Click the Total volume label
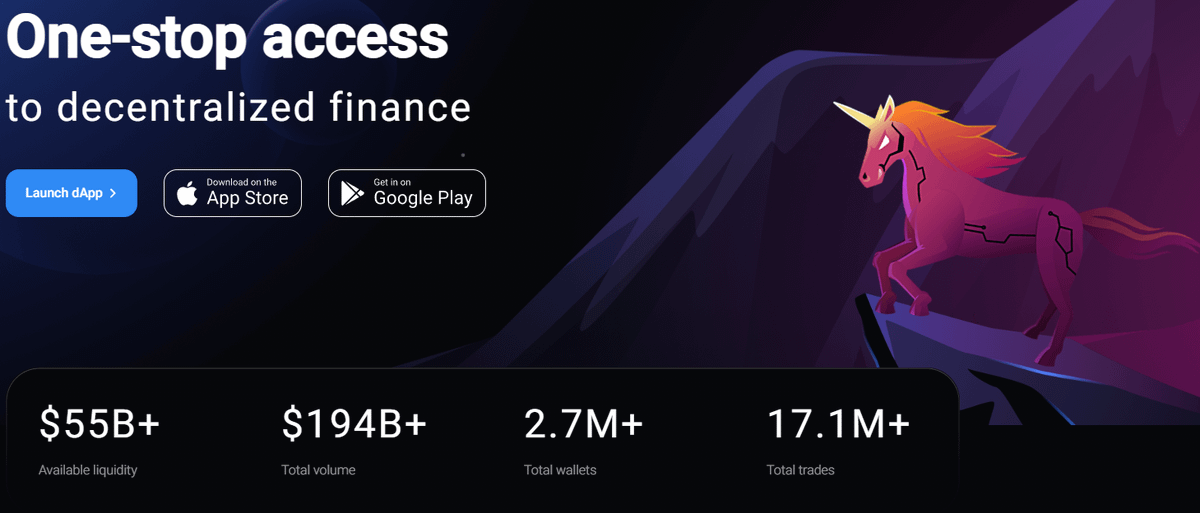1200x513 pixels. point(318,470)
